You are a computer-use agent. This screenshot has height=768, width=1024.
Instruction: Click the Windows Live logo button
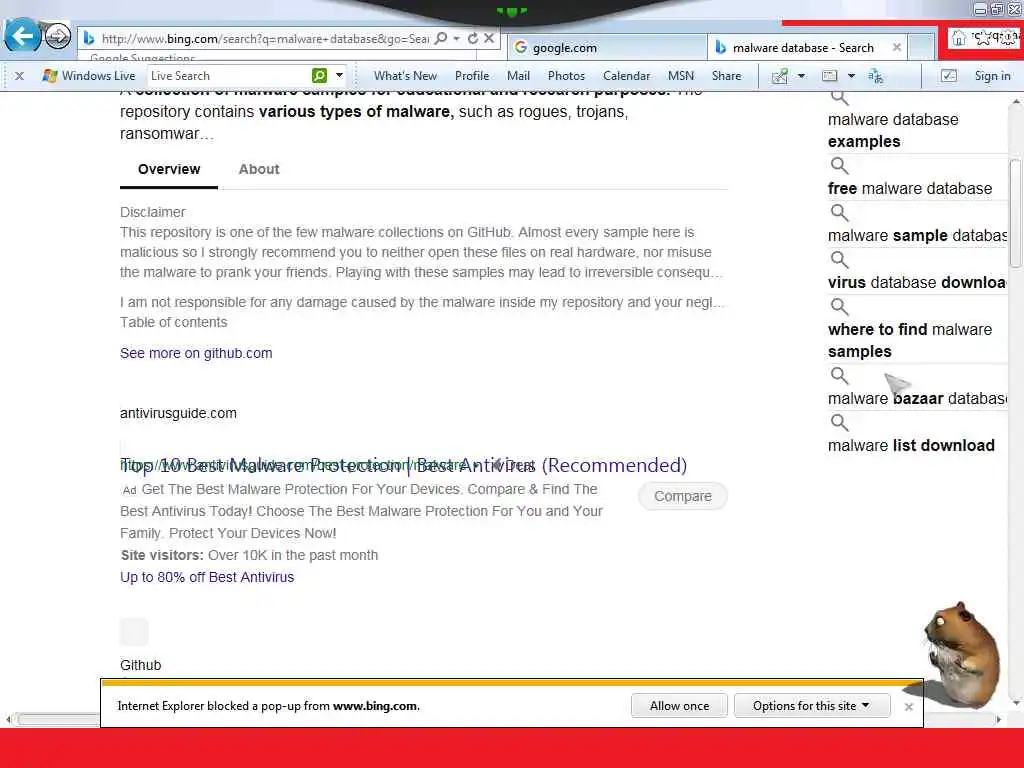point(88,76)
